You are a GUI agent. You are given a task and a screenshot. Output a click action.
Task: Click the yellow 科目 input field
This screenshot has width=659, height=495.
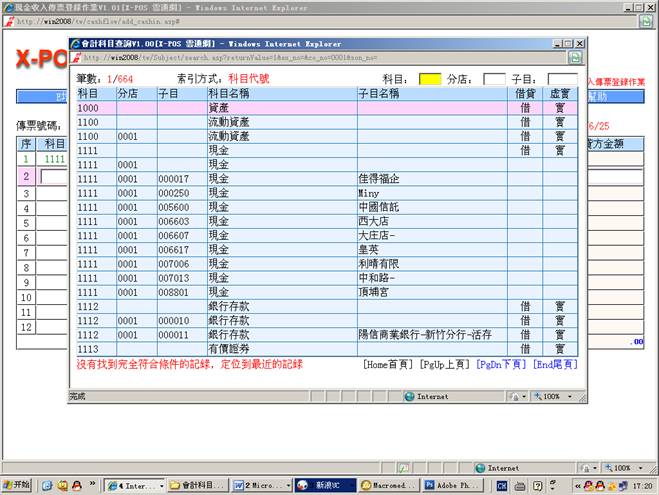[430, 78]
